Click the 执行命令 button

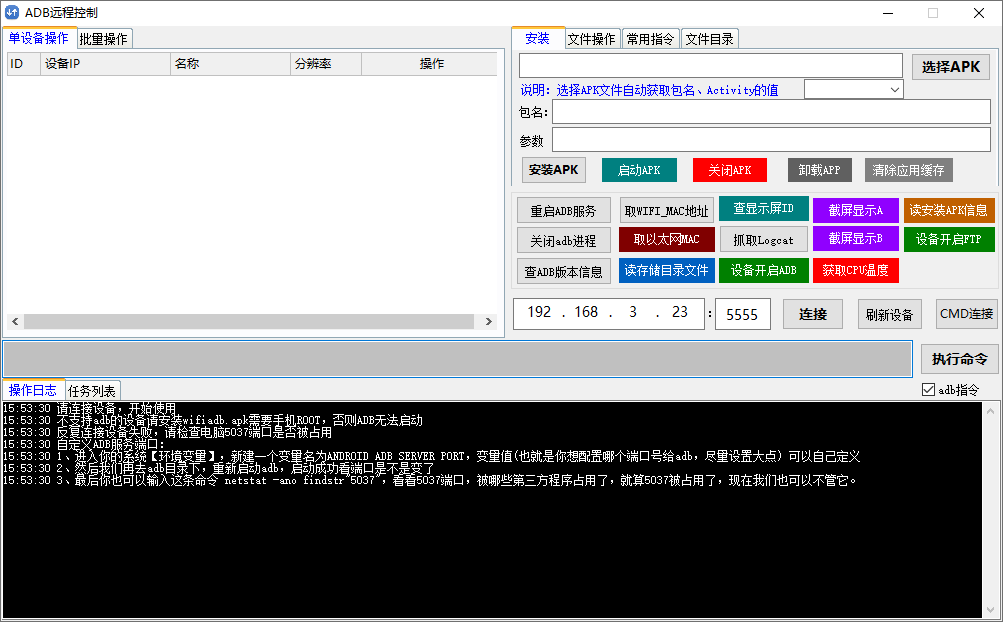tap(959, 359)
